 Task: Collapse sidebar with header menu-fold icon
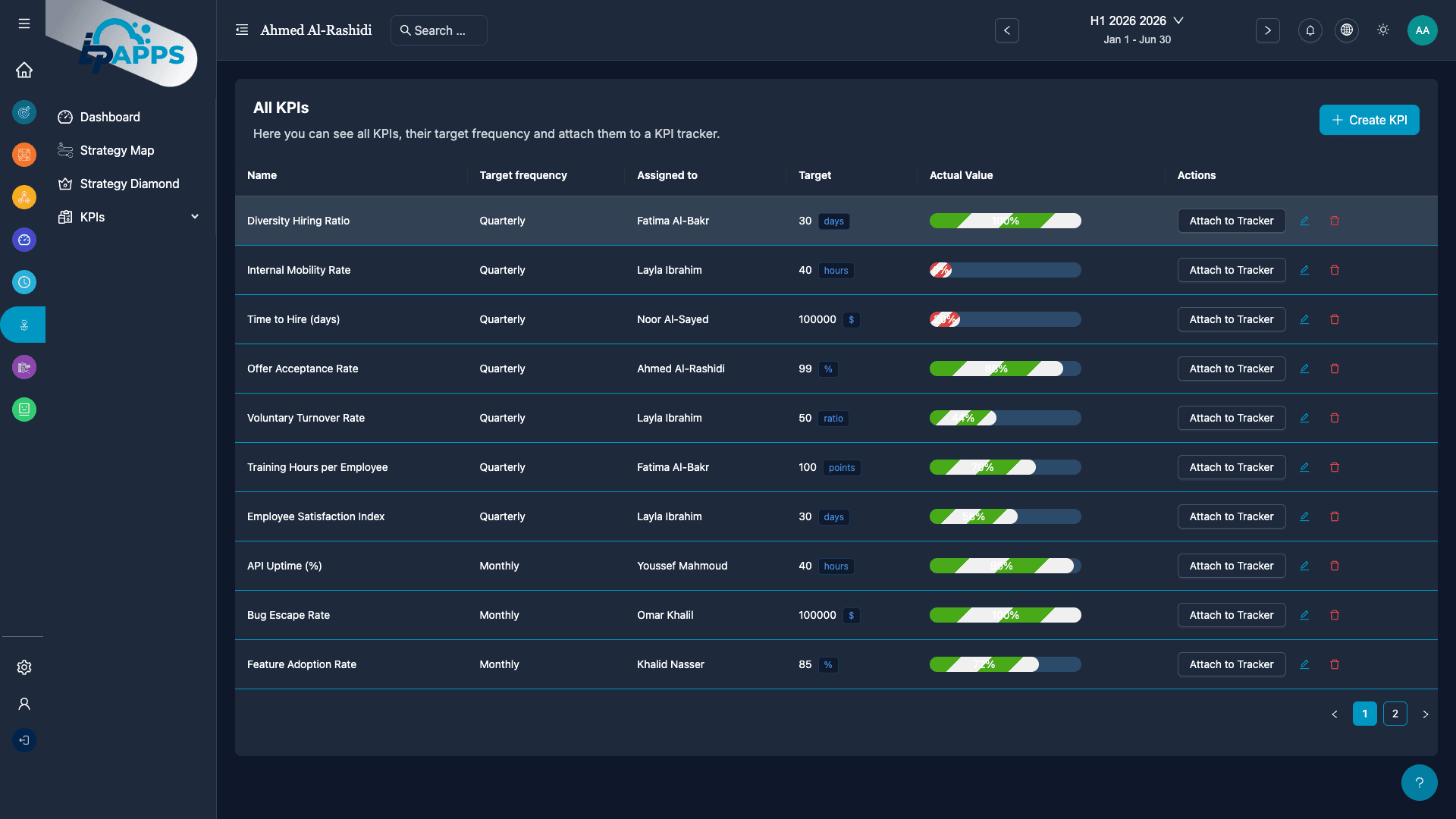pyautogui.click(x=242, y=30)
